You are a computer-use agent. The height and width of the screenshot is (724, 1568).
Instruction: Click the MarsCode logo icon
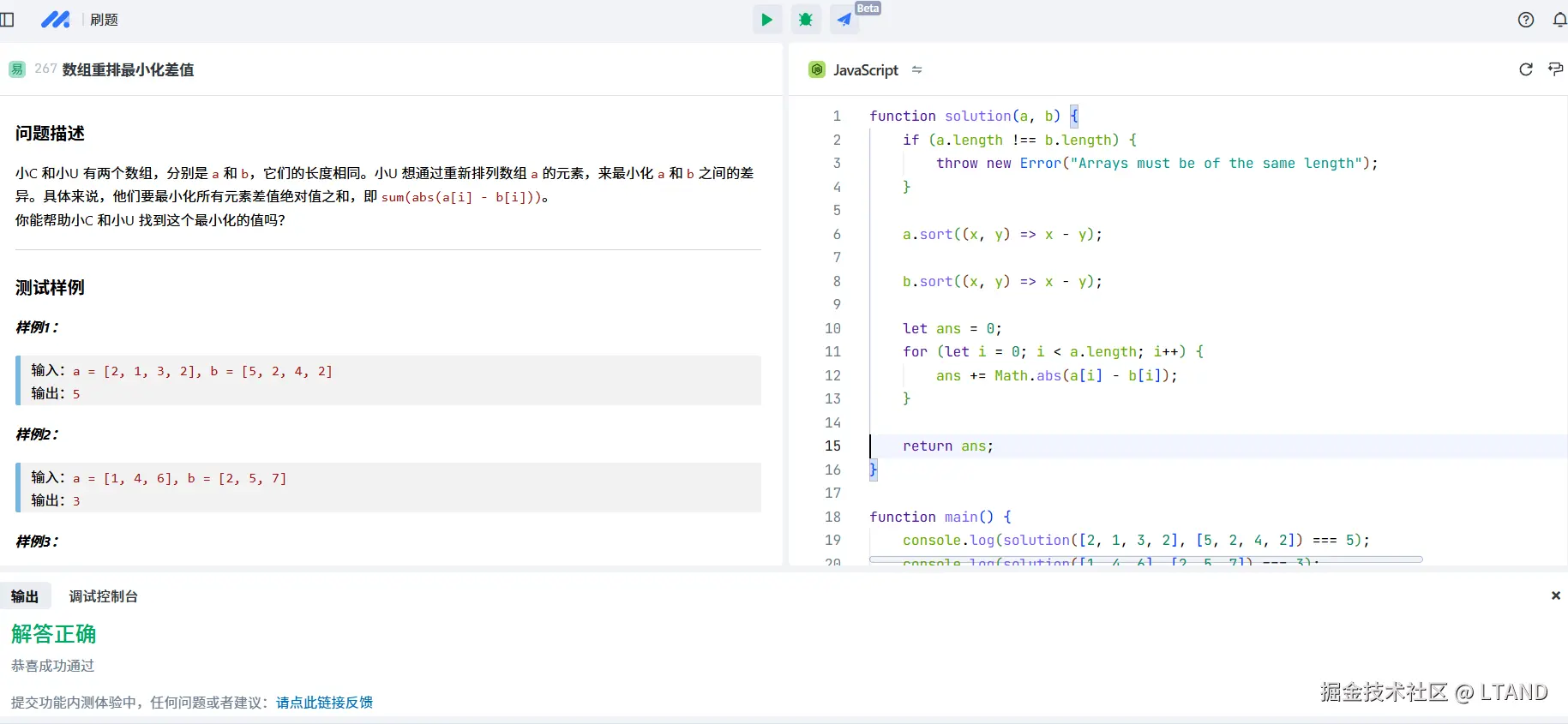pyautogui.click(x=56, y=20)
